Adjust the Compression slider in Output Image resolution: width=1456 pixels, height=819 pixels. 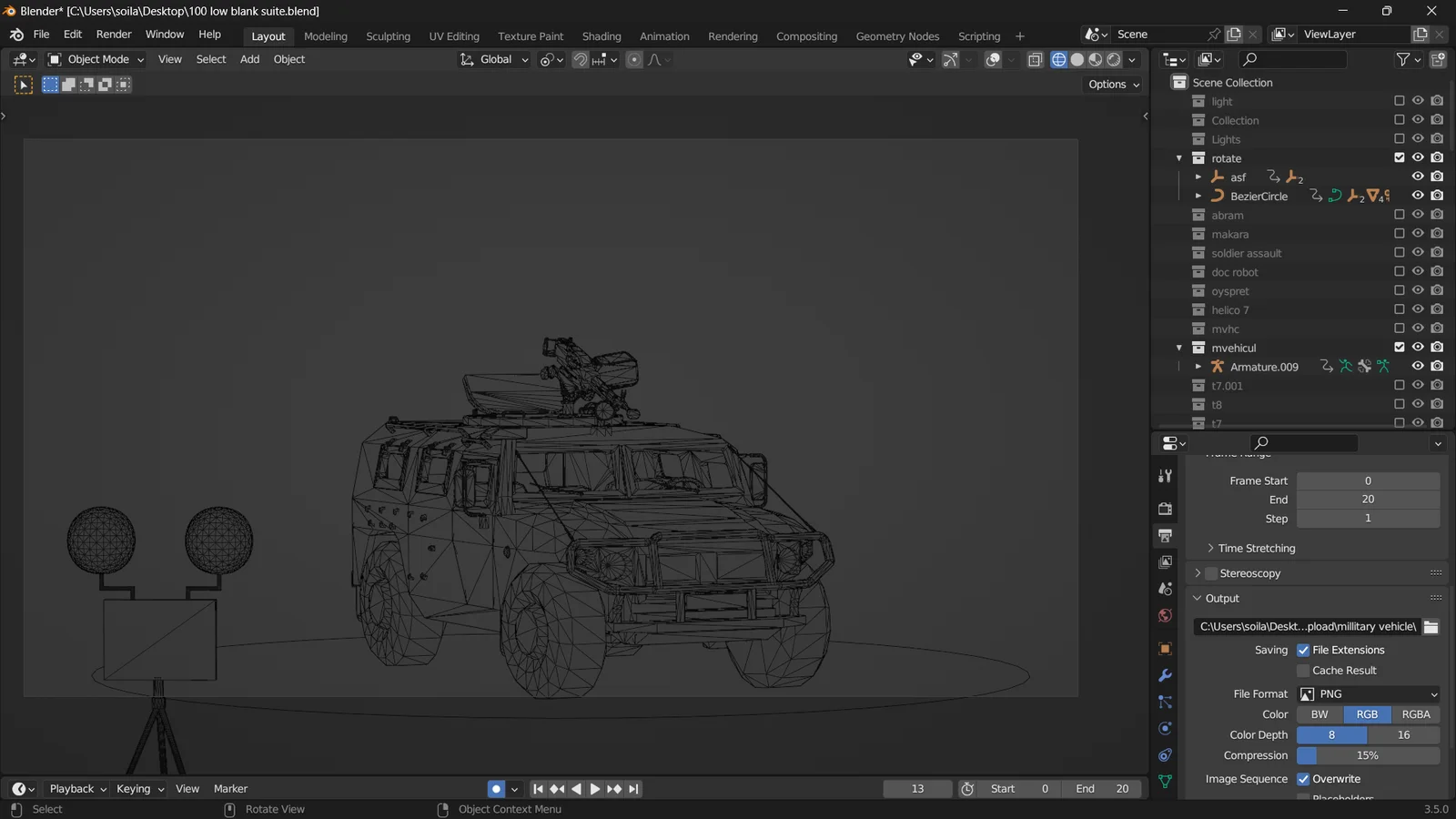pyautogui.click(x=1368, y=755)
